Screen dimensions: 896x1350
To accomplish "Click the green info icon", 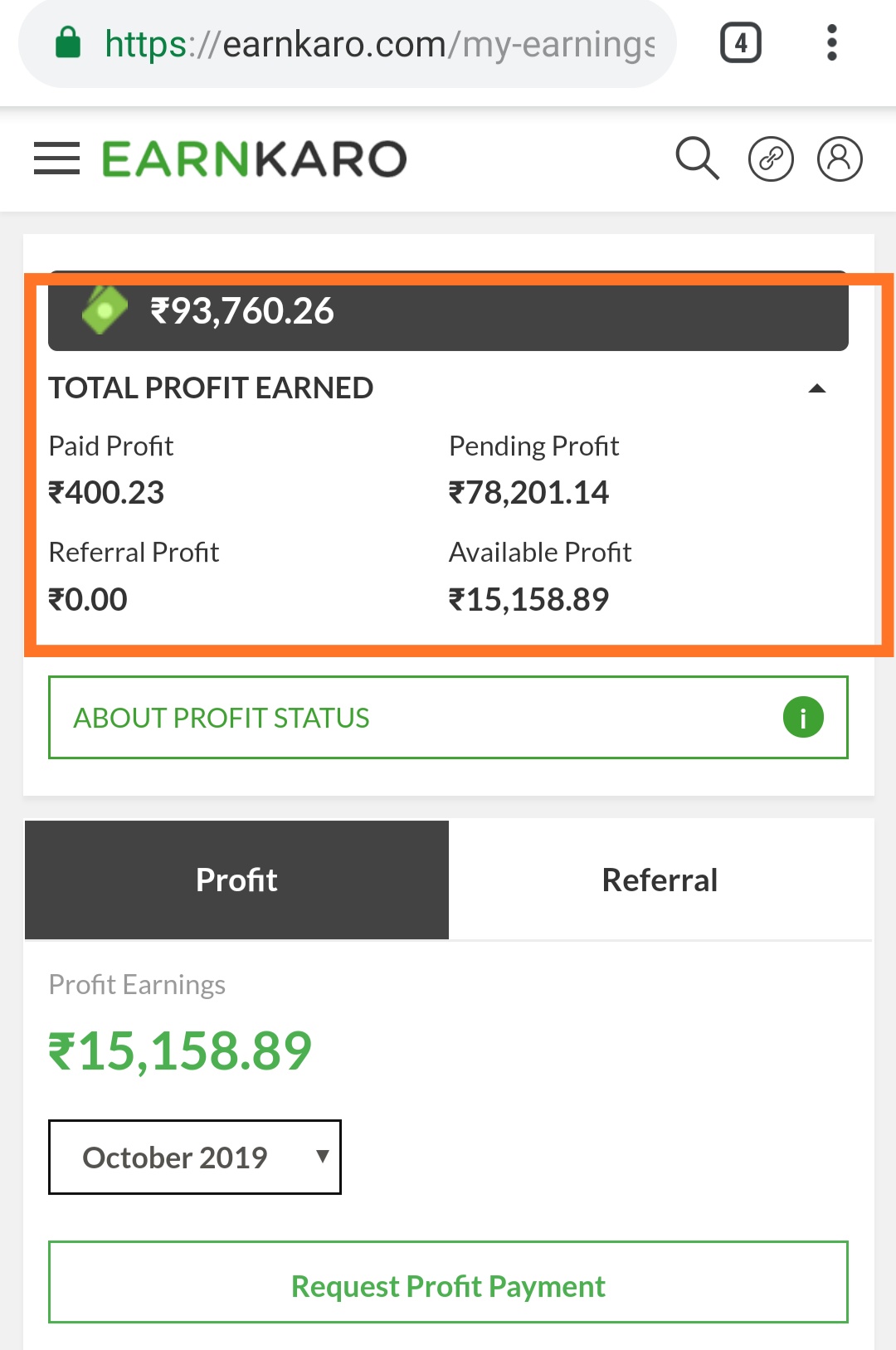I will 803,718.
